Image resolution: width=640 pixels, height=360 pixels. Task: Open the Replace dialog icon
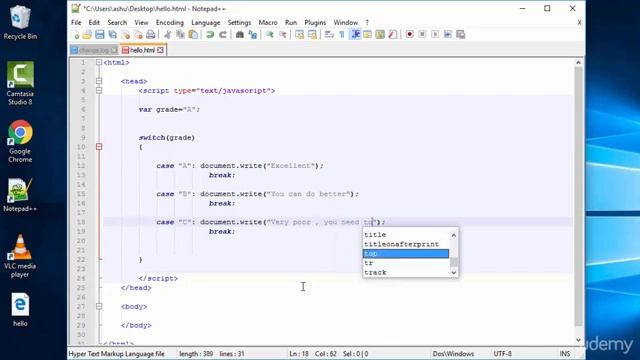pyautogui.click(x=253, y=35)
